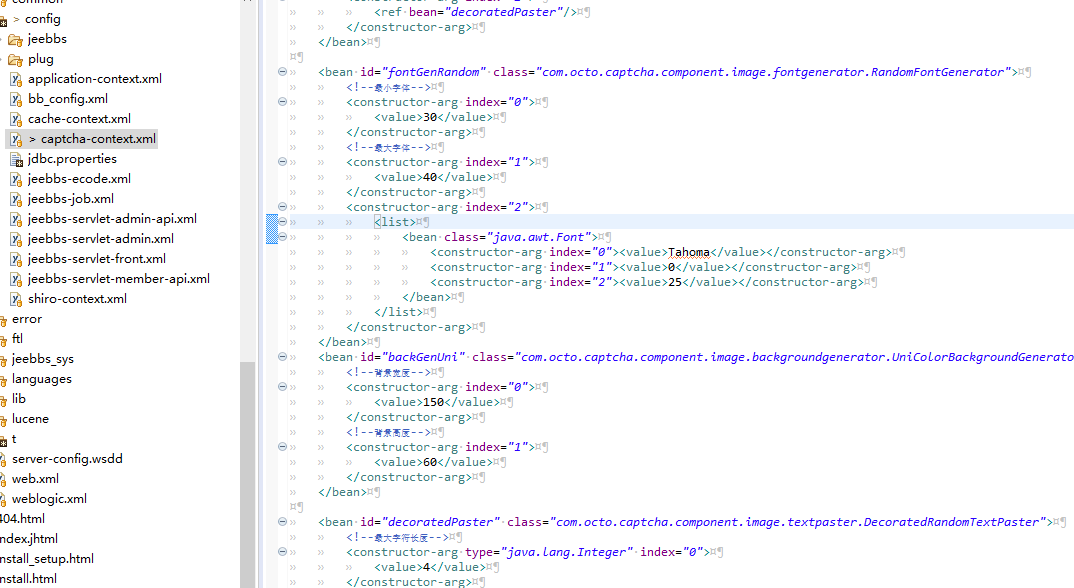1074x588 pixels.
Task: Click the jeebbs-job.xml file icon
Action: (16, 199)
